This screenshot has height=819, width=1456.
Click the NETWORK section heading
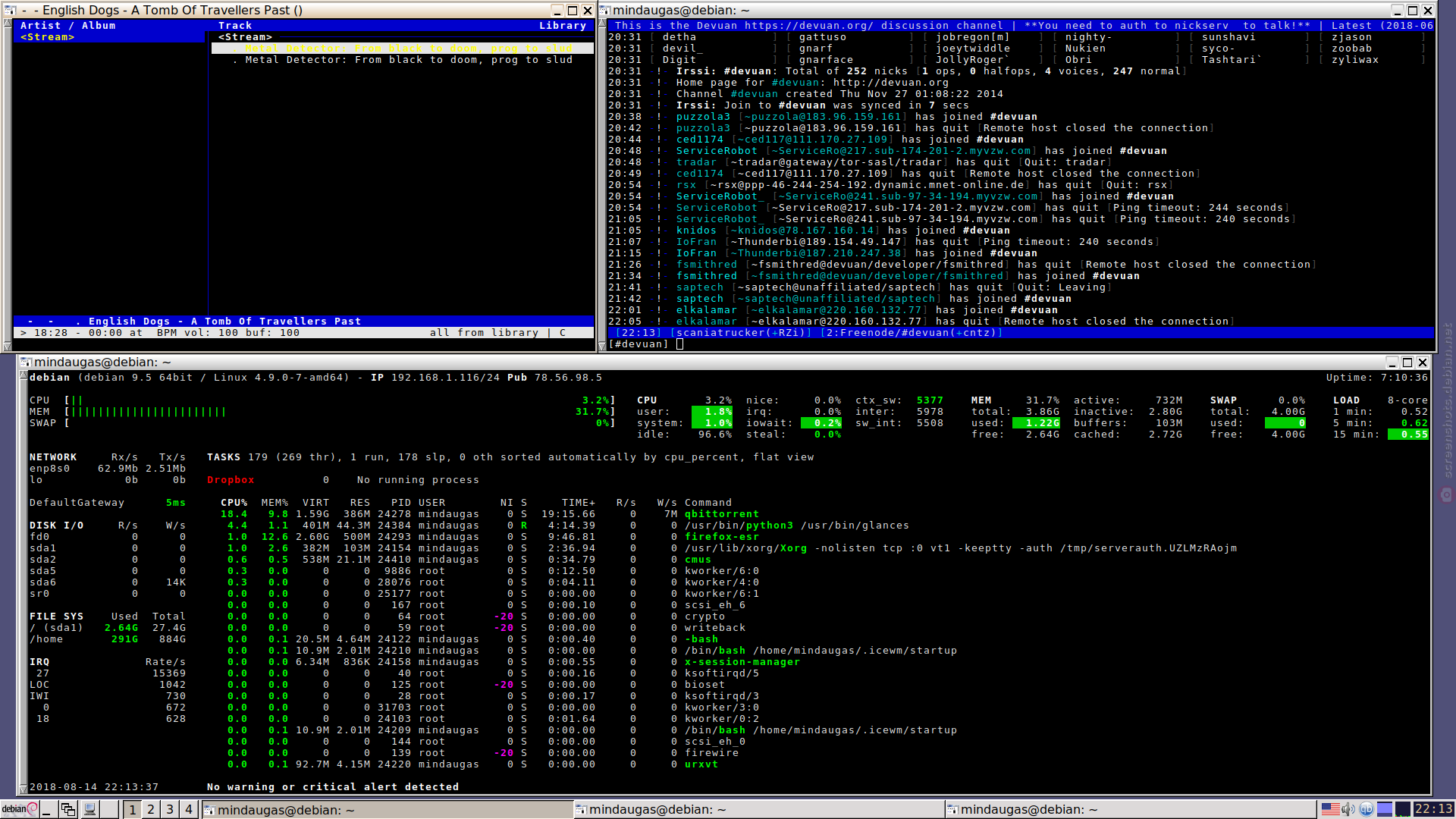coord(53,457)
